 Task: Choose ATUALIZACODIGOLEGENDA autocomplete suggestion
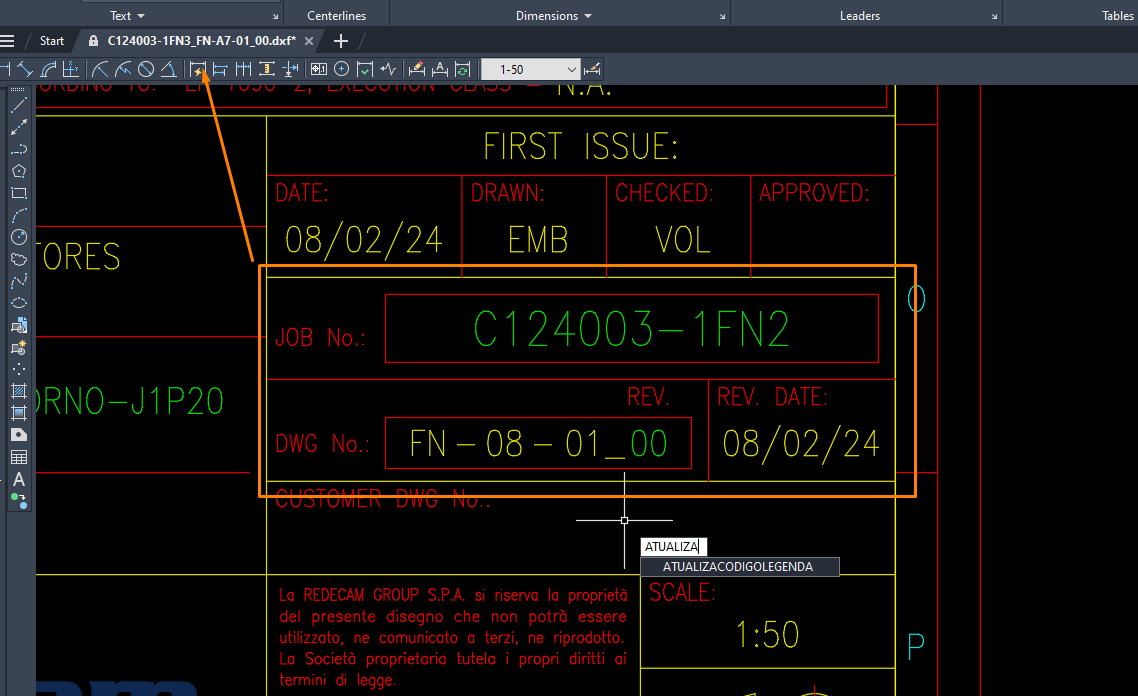click(738, 567)
